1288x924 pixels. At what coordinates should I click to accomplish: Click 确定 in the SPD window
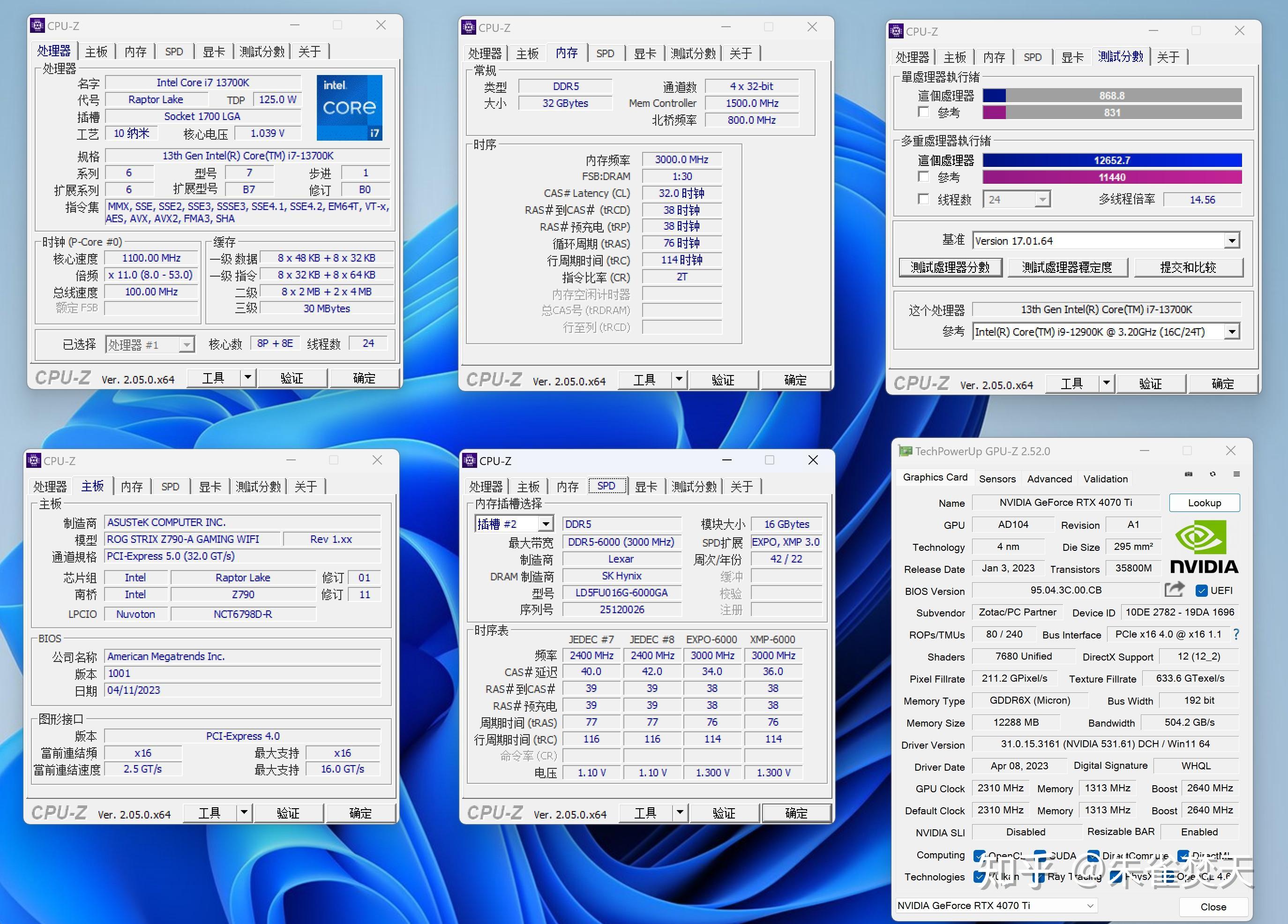tap(796, 813)
